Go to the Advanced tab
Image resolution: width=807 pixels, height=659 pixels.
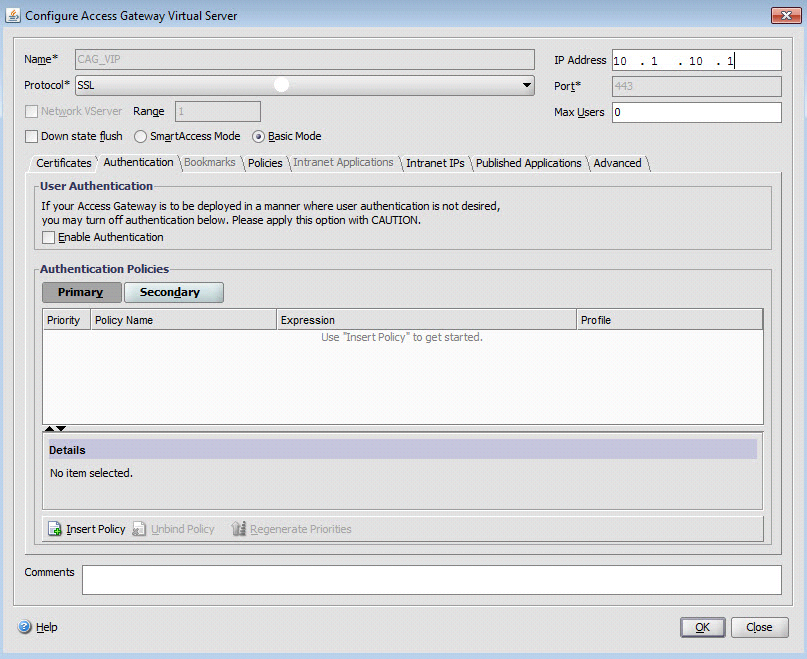(x=617, y=163)
